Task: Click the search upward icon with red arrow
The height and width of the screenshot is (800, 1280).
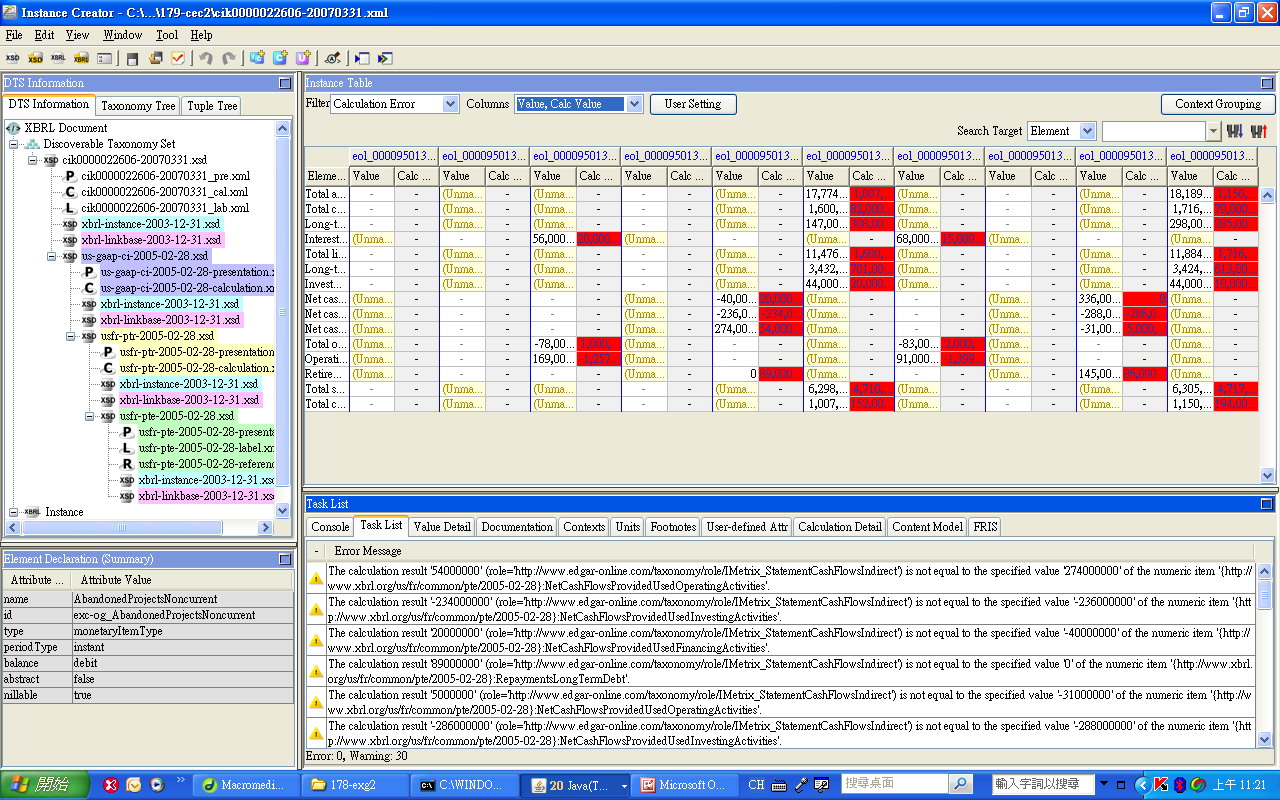Action: [1259, 131]
